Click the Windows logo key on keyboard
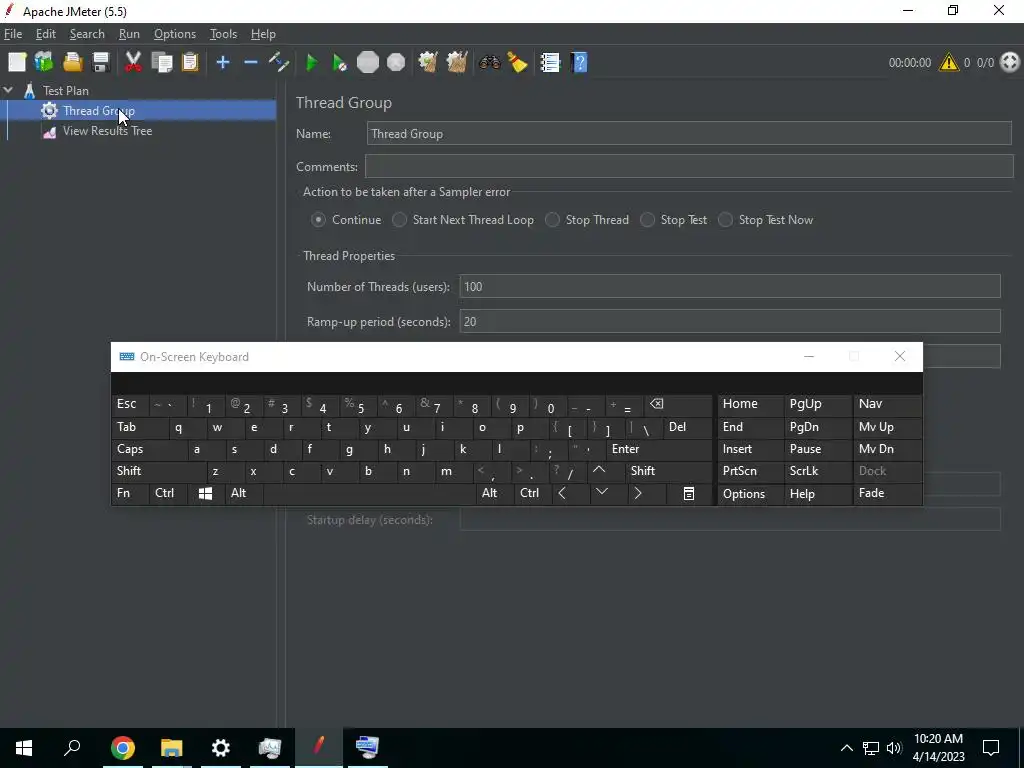The image size is (1024, 768). tap(205, 494)
